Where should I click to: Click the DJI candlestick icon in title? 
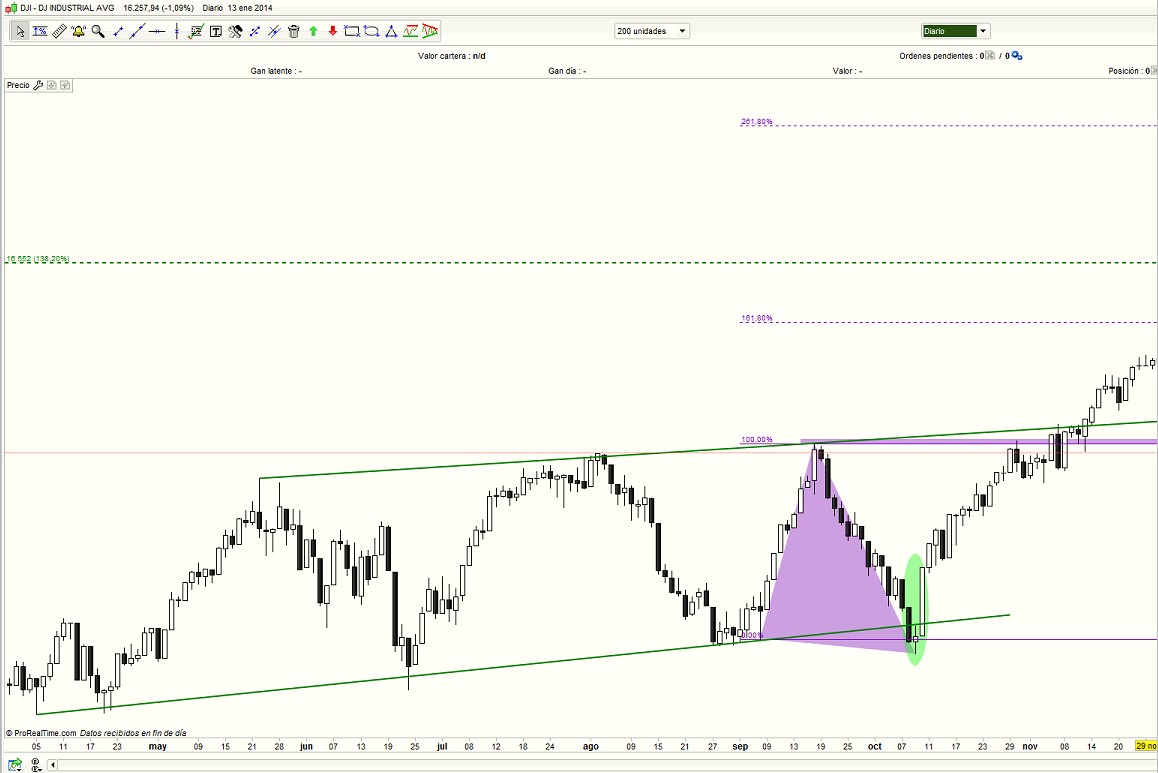click(x=11, y=8)
